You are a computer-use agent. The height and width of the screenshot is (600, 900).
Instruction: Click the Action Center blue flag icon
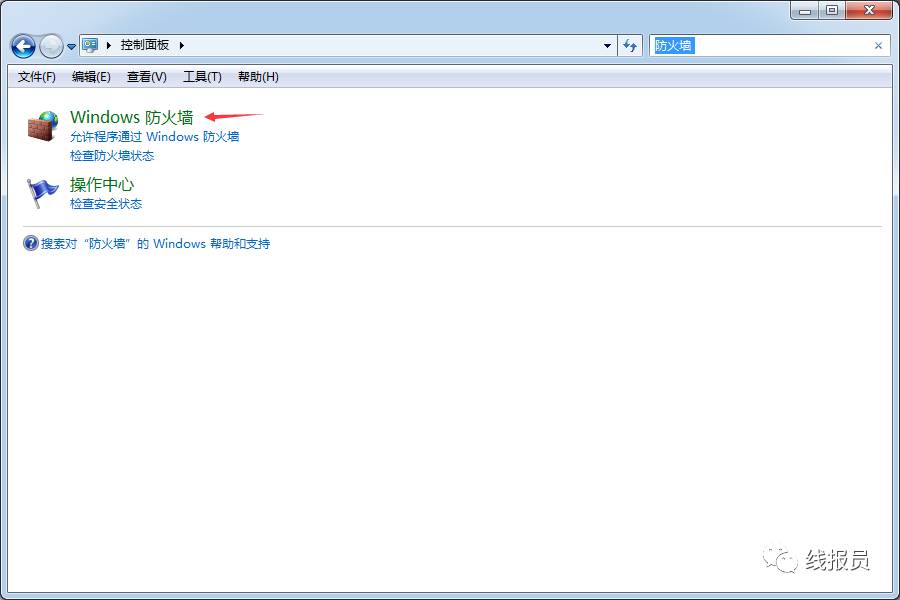point(42,193)
